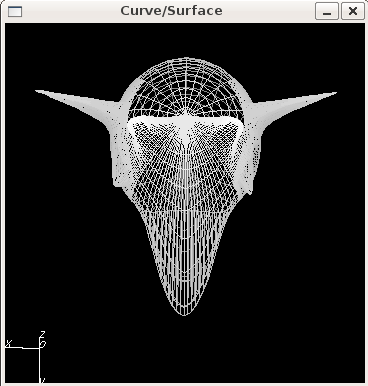The image size is (368, 386).
Task: Minimize the Curve/Surface window
Action: (327, 11)
